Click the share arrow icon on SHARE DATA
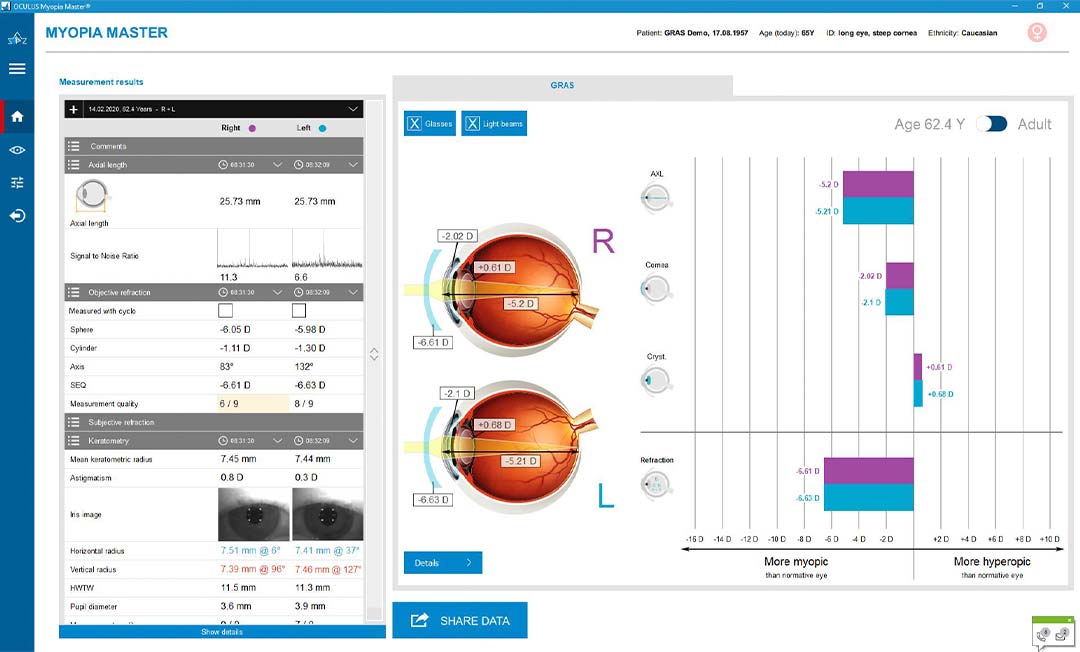This screenshot has height=652, width=1080. click(x=419, y=620)
